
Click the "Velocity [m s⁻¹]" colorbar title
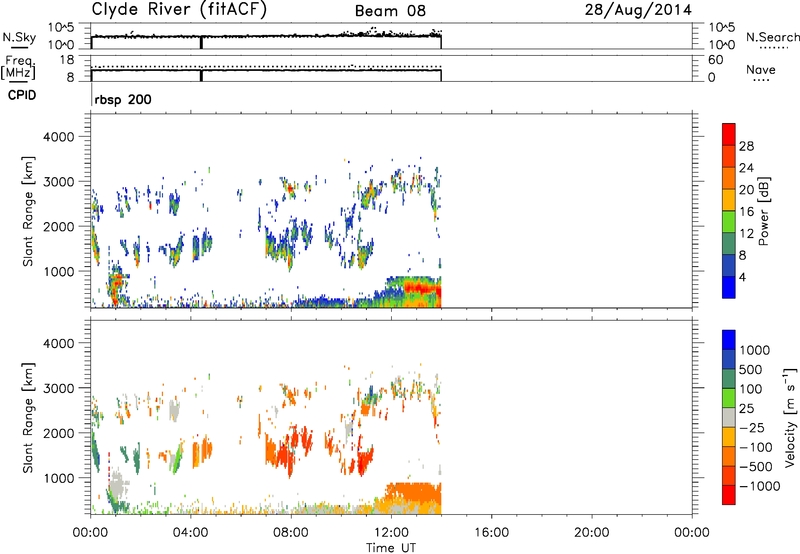pyautogui.click(x=790, y=417)
